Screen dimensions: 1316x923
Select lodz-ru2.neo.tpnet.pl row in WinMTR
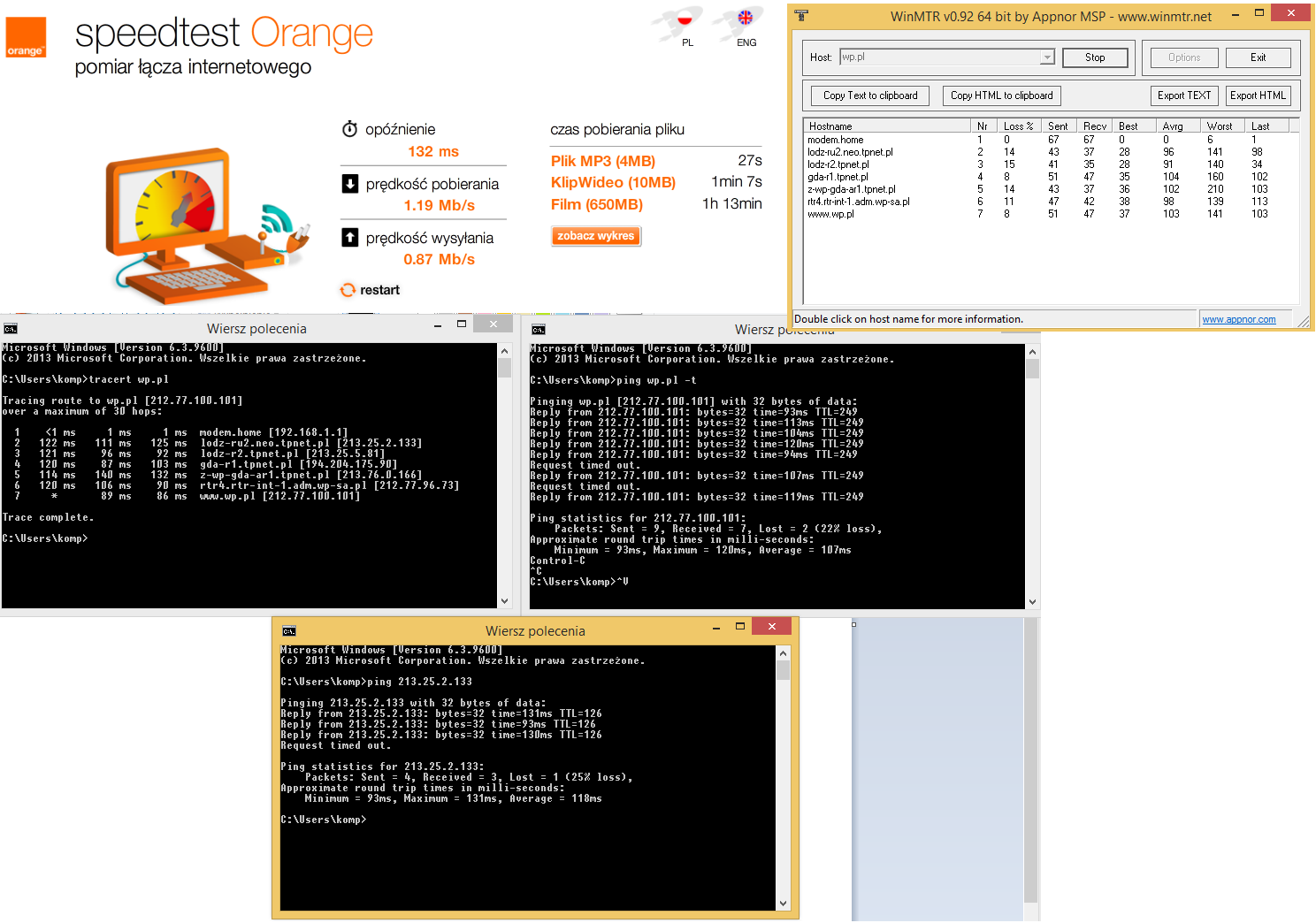[x=1051, y=152]
